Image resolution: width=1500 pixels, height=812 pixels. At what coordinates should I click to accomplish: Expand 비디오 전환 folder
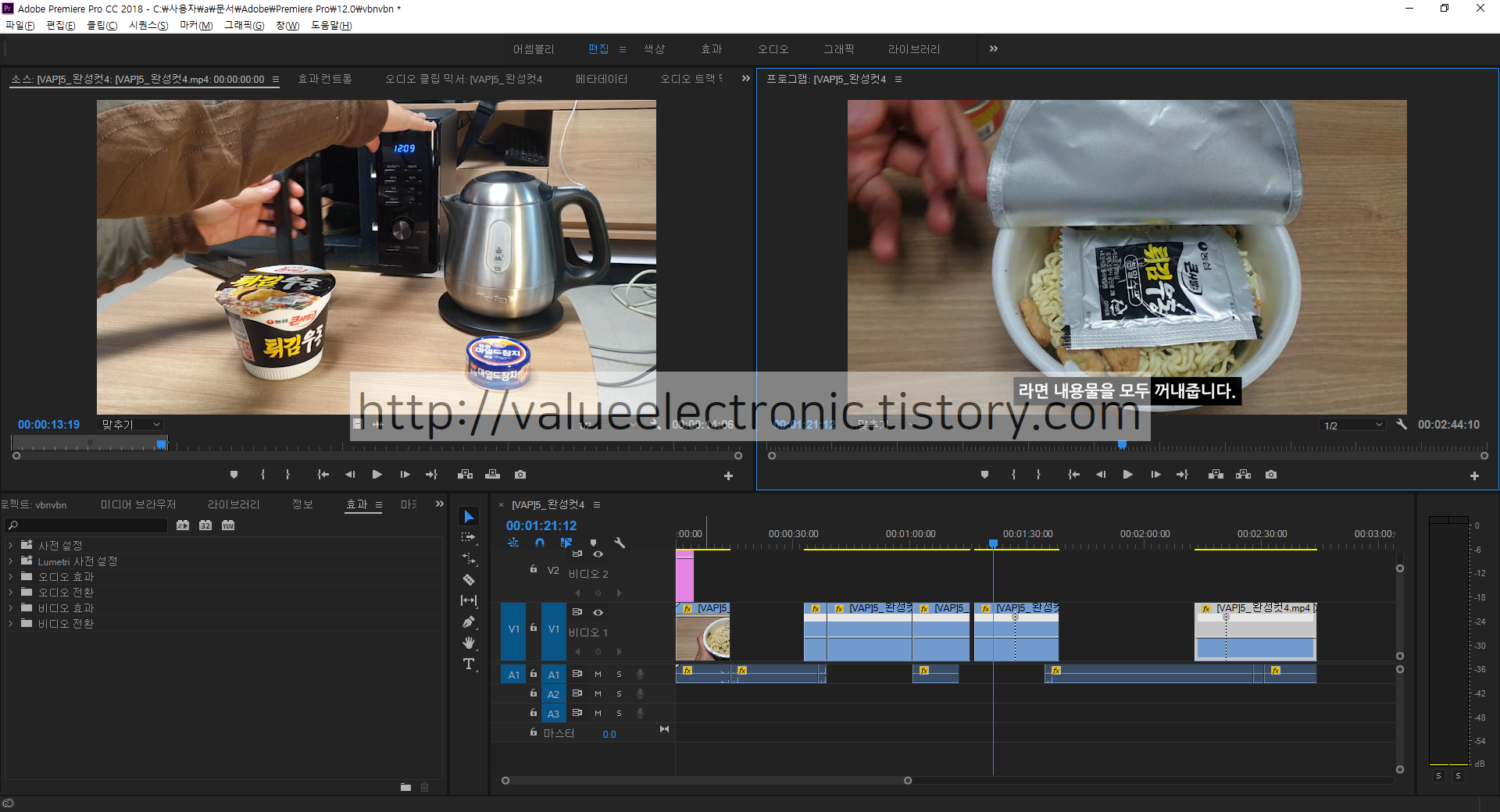pyautogui.click(x=10, y=623)
